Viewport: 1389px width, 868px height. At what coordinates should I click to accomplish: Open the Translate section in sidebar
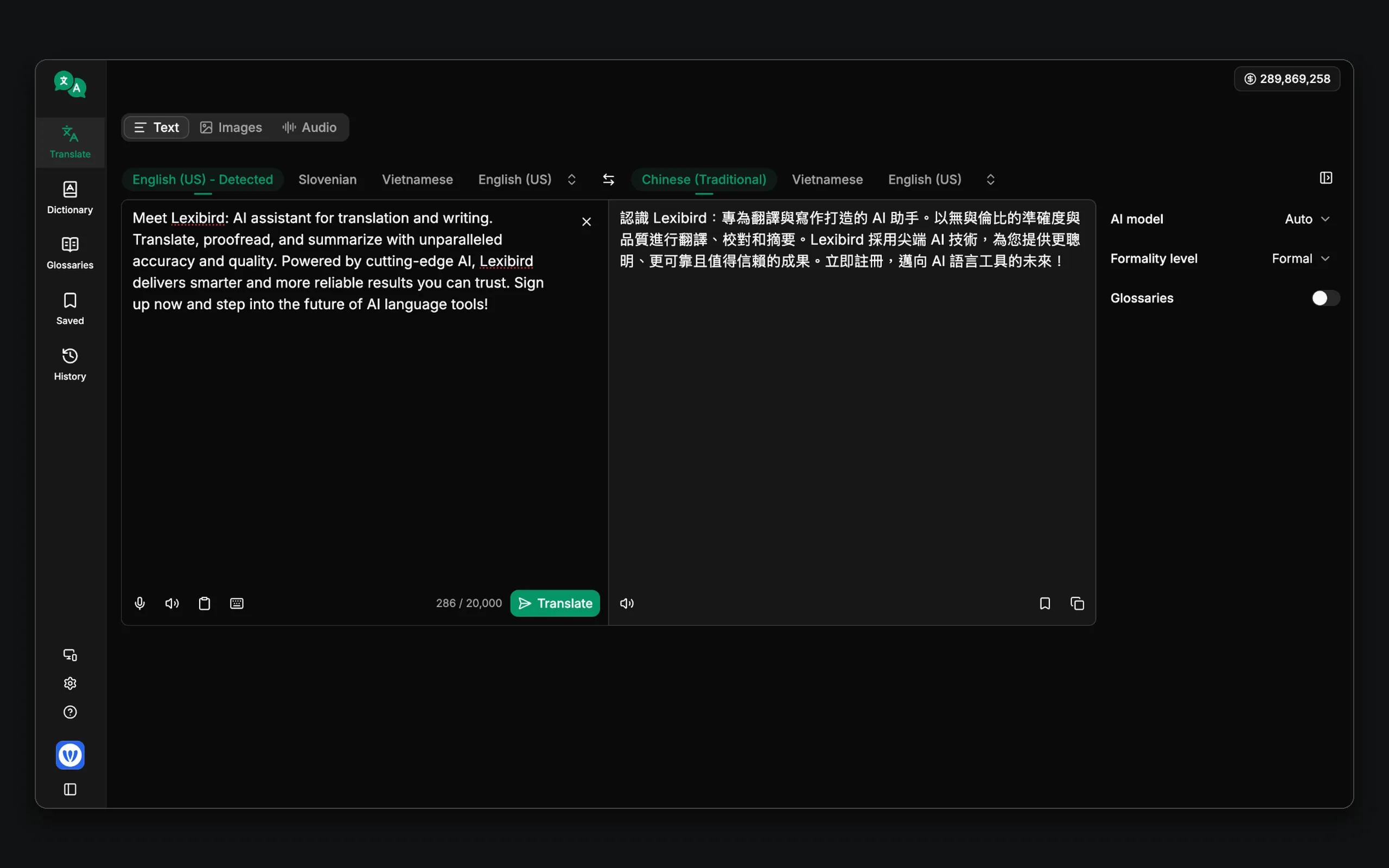pos(70,142)
